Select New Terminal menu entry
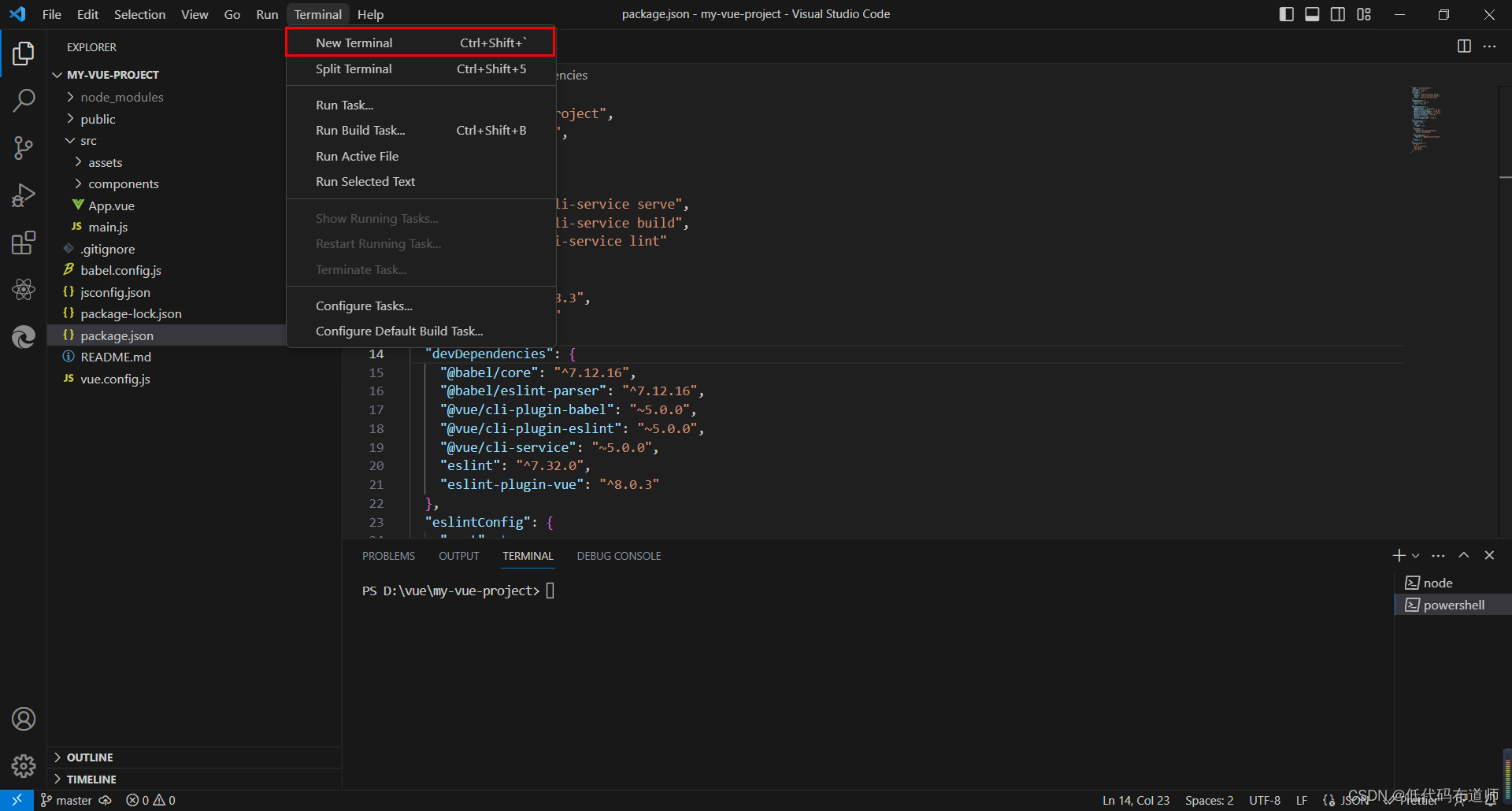The height and width of the screenshot is (811, 1512). [421, 43]
